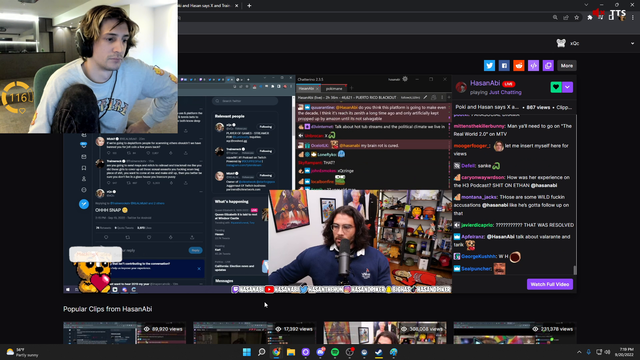Open the Windows Start menu
The height and width of the screenshot is (360, 640).
pos(247,352)
